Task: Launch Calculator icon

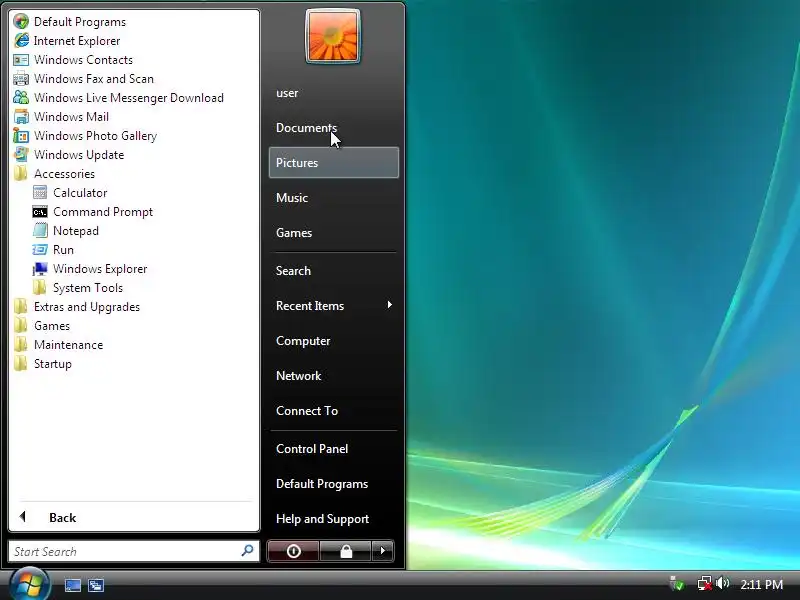Action: click(40, 193)
